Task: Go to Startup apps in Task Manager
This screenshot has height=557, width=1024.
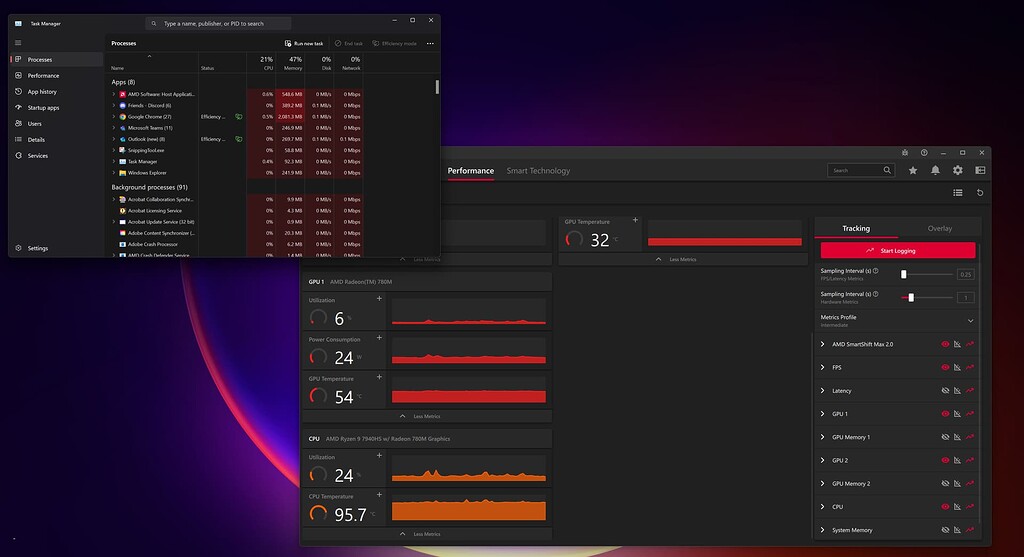Action: click(56, 108)
